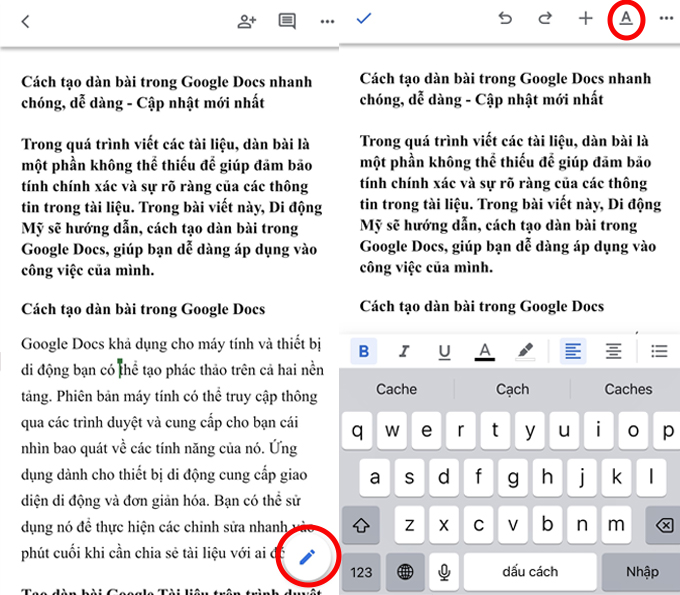The width and height of the screenshot is (680, 595).
Task: Open the more options menu in left view
Action: pyautogui.click(x=327, y=21)
